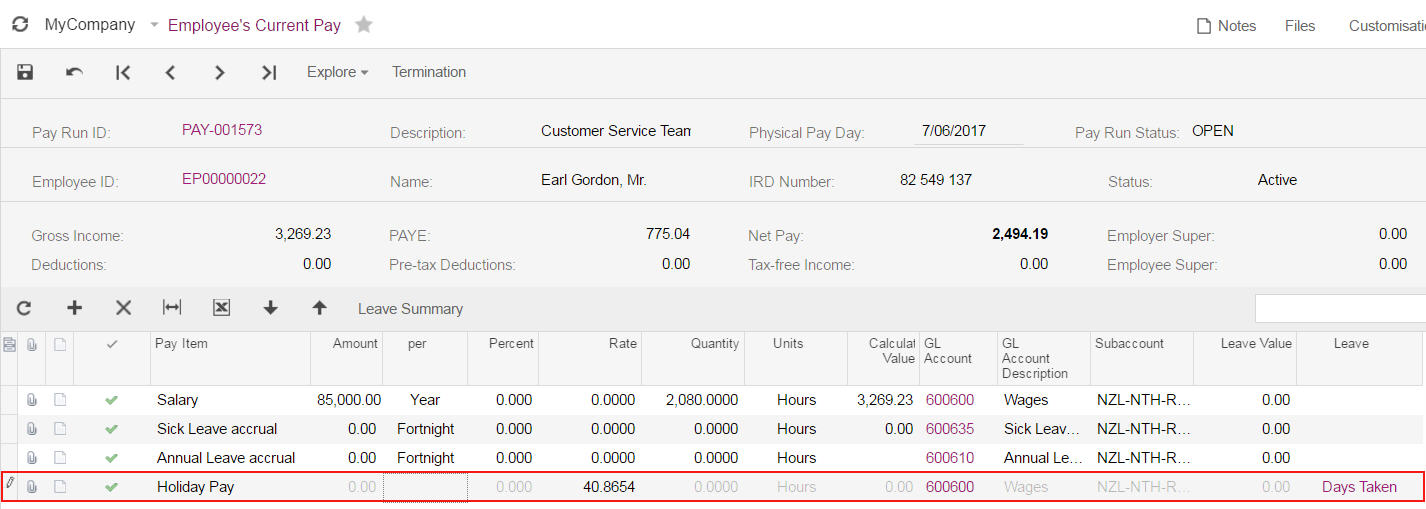
Task: Click the GL Account column header
Action: (958, 358)
